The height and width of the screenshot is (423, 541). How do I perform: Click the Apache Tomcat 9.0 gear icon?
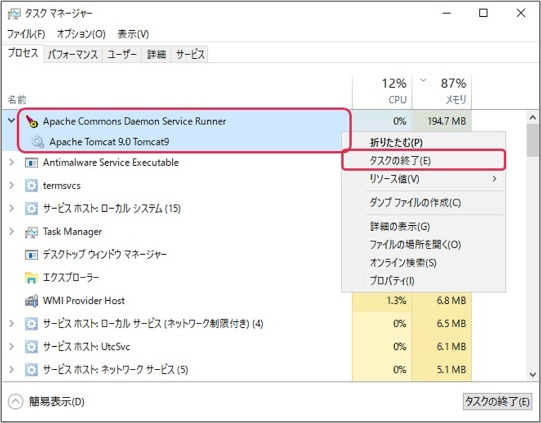coord(38,142)
